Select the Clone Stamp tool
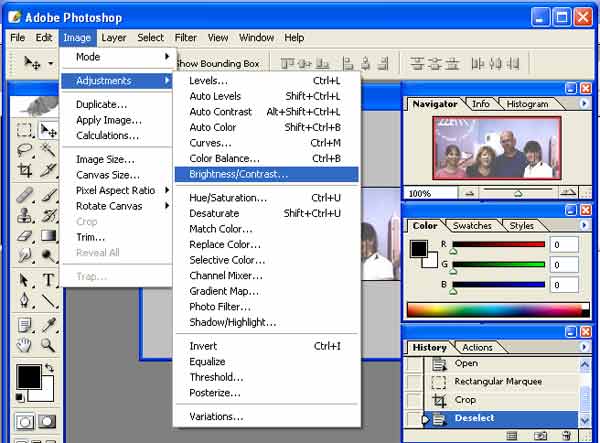The width and height of the screenshot is (600, 443). click(x=24, y=215)
